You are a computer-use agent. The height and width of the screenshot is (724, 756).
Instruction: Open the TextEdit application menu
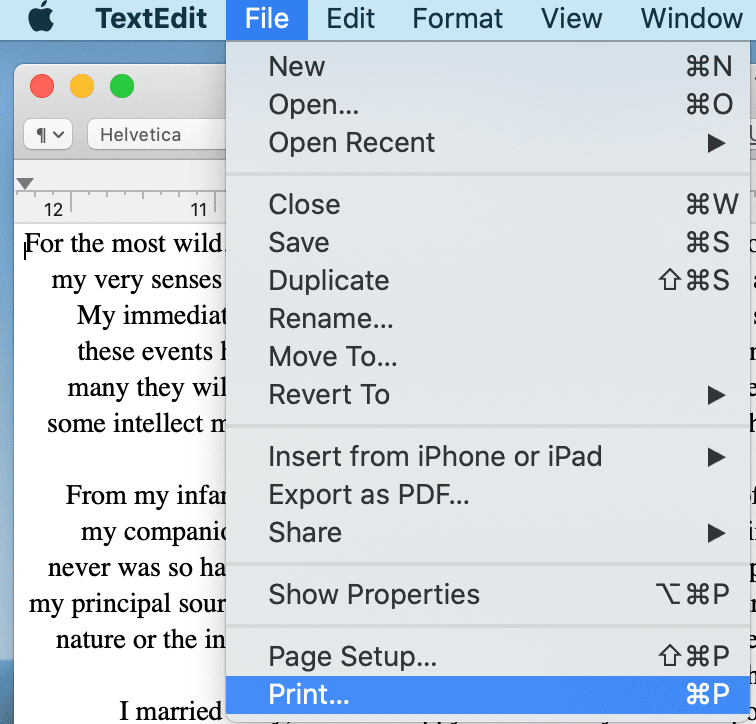pos(151,19)
